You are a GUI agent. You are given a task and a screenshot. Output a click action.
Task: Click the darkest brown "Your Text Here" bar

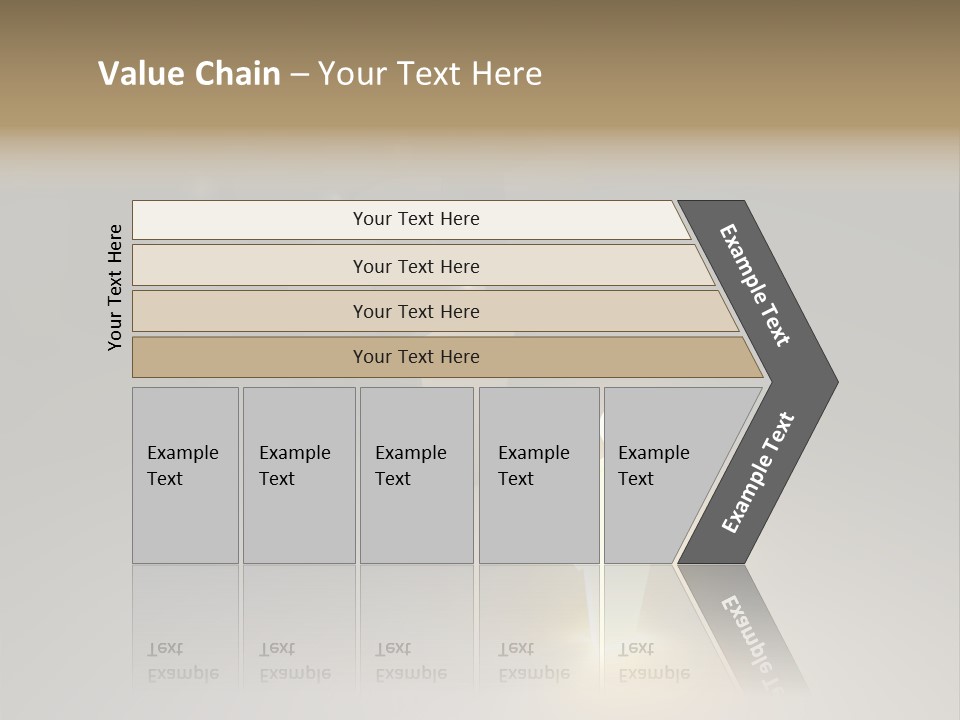click(415, 357)
